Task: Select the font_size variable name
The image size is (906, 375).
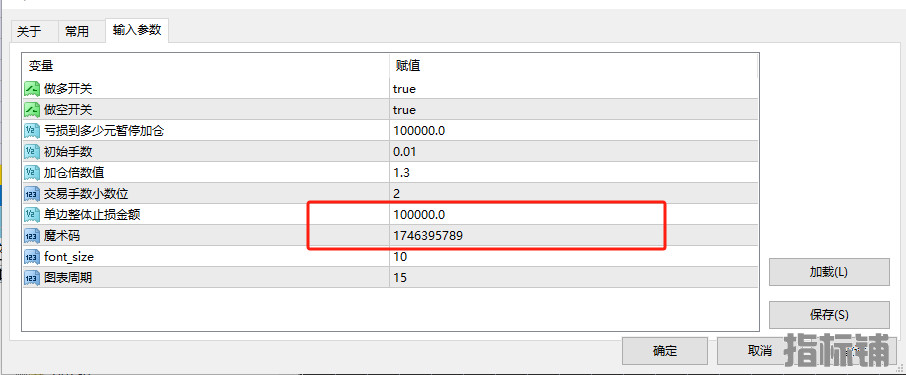Action: (x=69, y=257)
